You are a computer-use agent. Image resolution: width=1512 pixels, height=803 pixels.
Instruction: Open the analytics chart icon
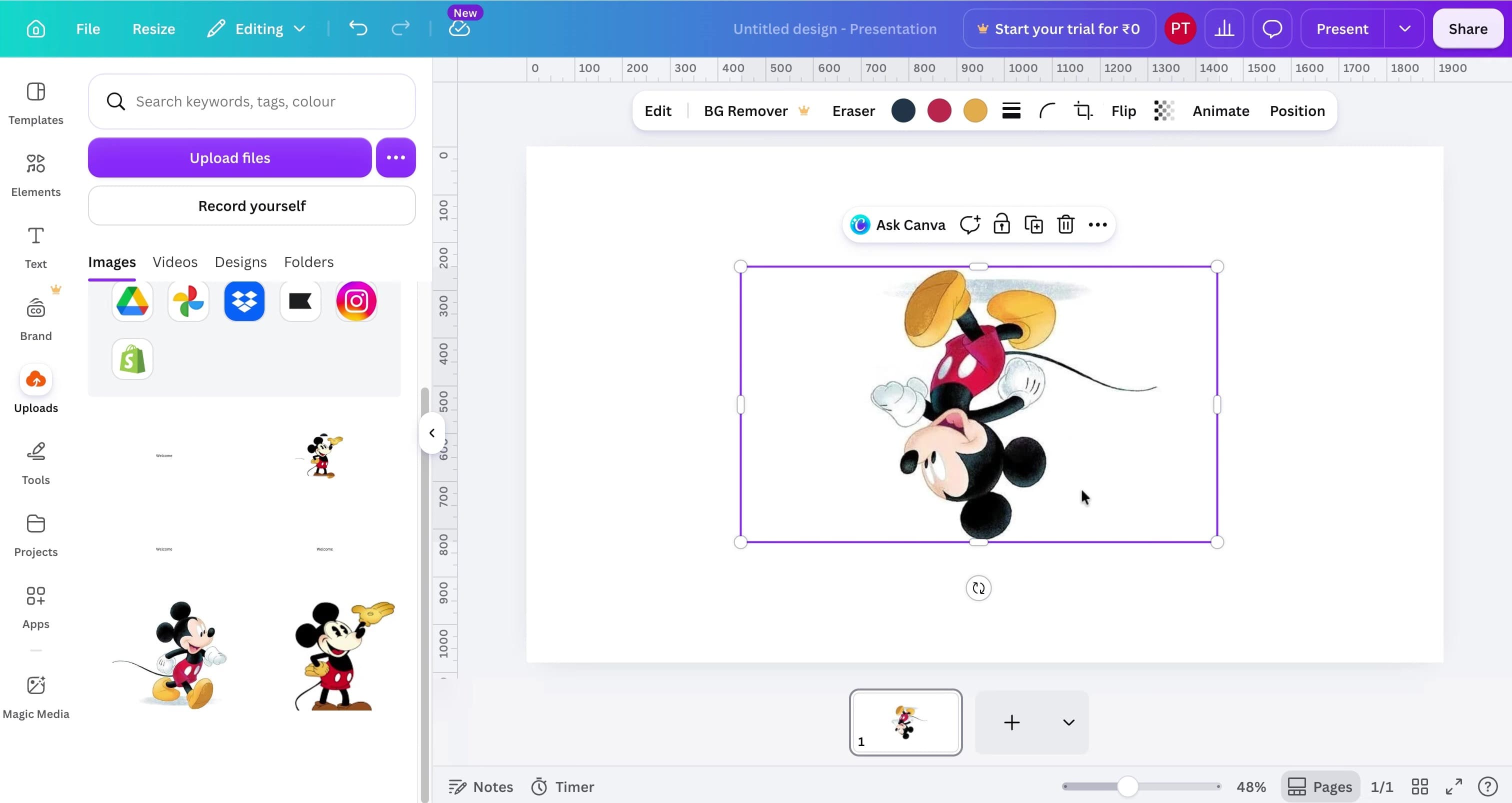(1224, 29)
